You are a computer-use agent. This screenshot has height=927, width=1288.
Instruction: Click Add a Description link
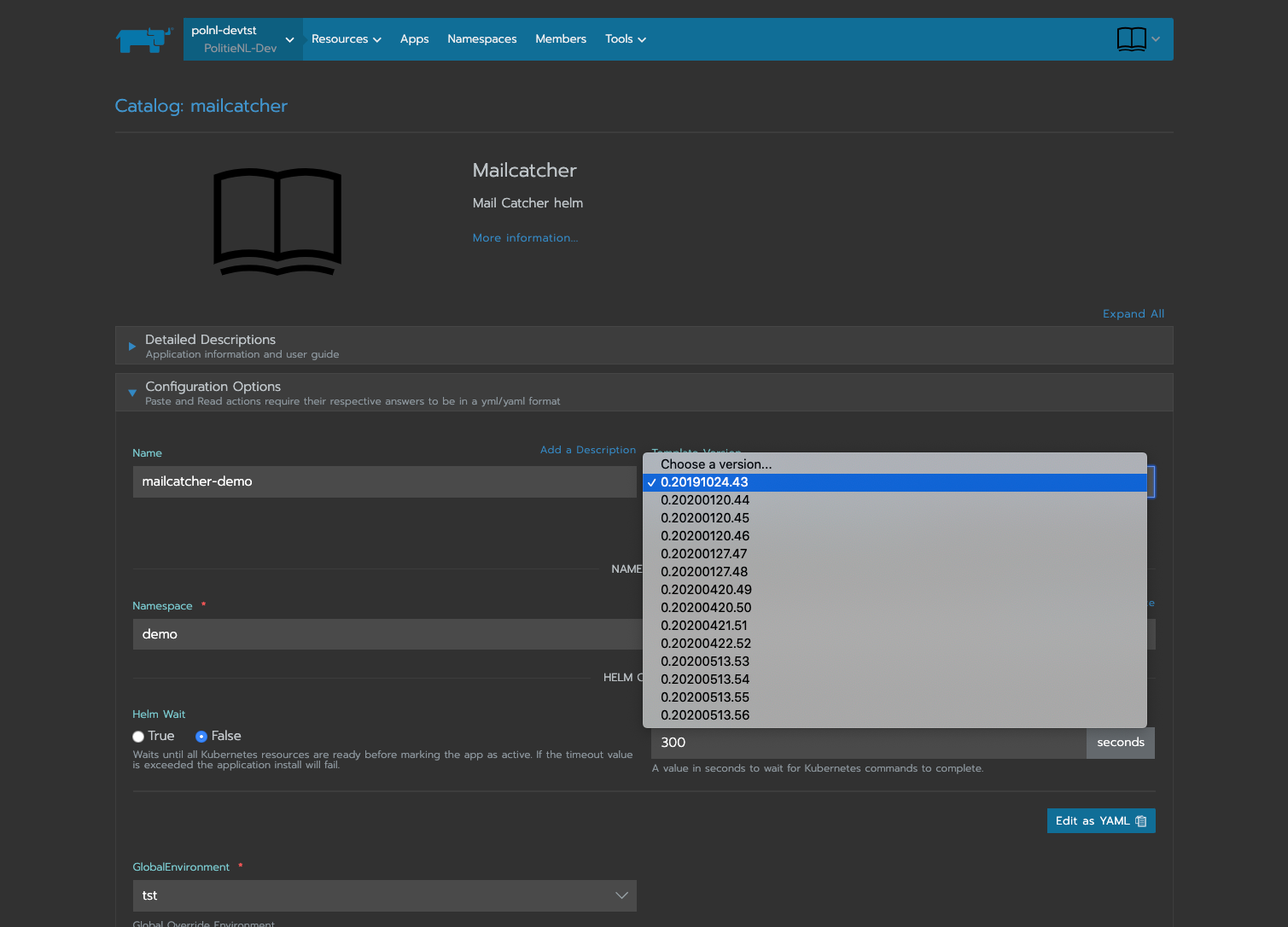(x=588, y=450)
